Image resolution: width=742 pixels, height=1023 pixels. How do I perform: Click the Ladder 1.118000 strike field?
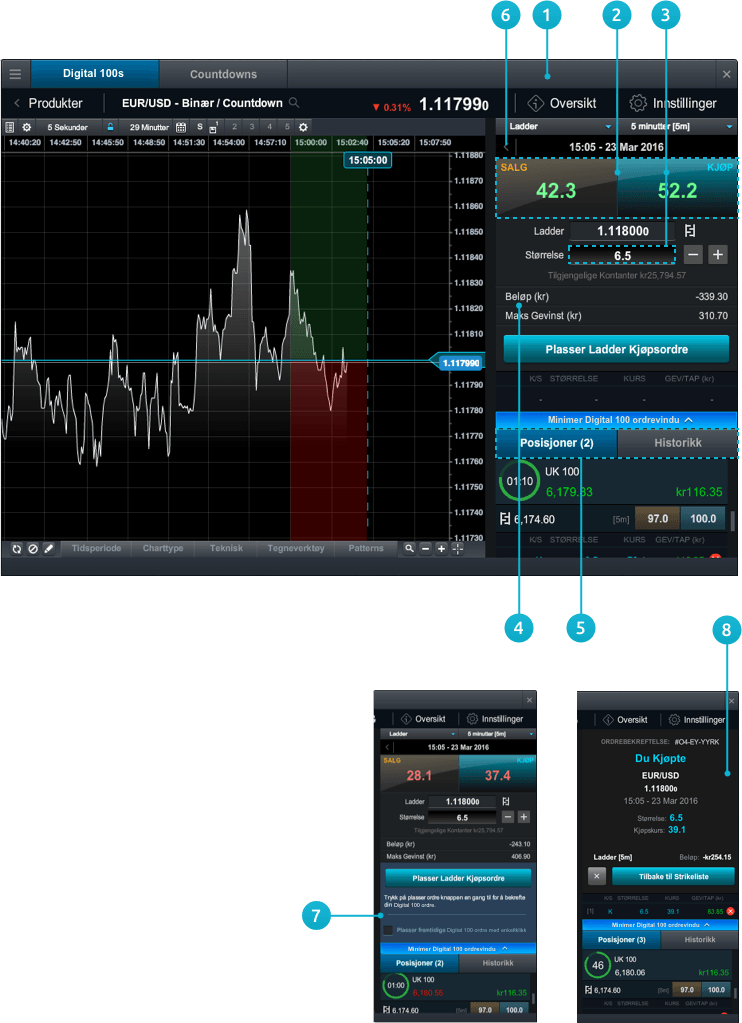pyautogui.click(x=623, y=231)
